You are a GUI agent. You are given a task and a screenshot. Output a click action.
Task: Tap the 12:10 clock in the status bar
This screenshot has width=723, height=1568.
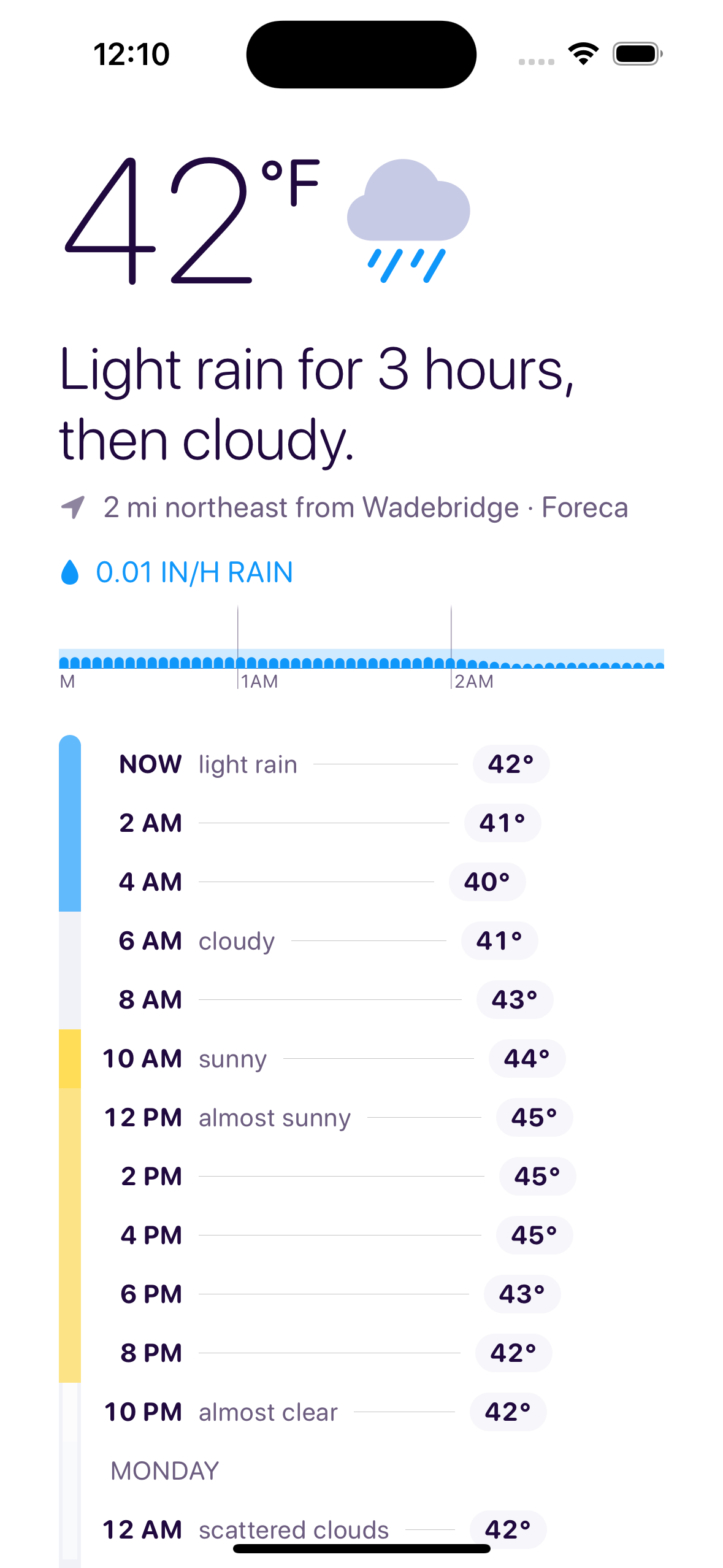click(130, 54)
